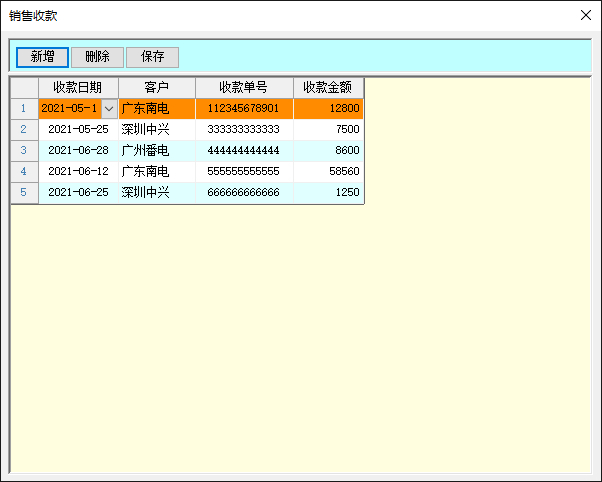Select customer cell 广州番电
The image size is (602, 482).
(156, 150)
